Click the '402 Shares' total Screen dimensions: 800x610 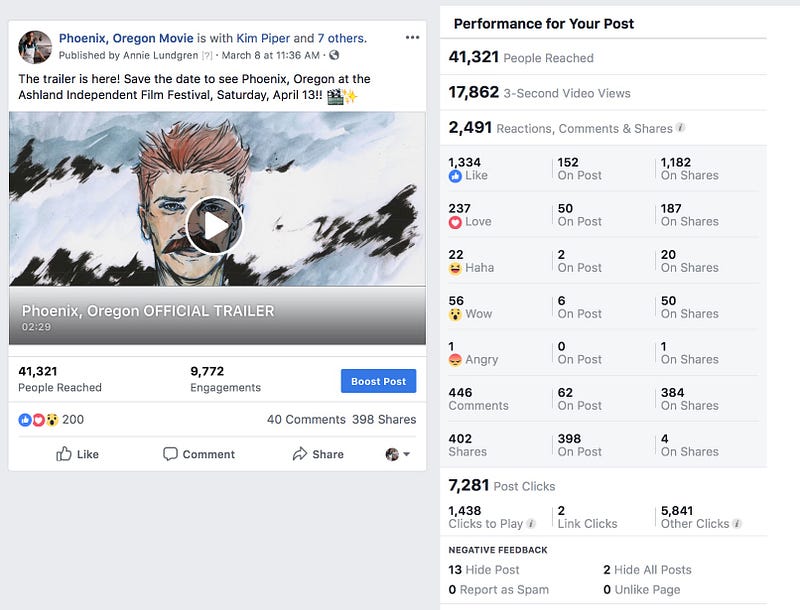(467, 445)
